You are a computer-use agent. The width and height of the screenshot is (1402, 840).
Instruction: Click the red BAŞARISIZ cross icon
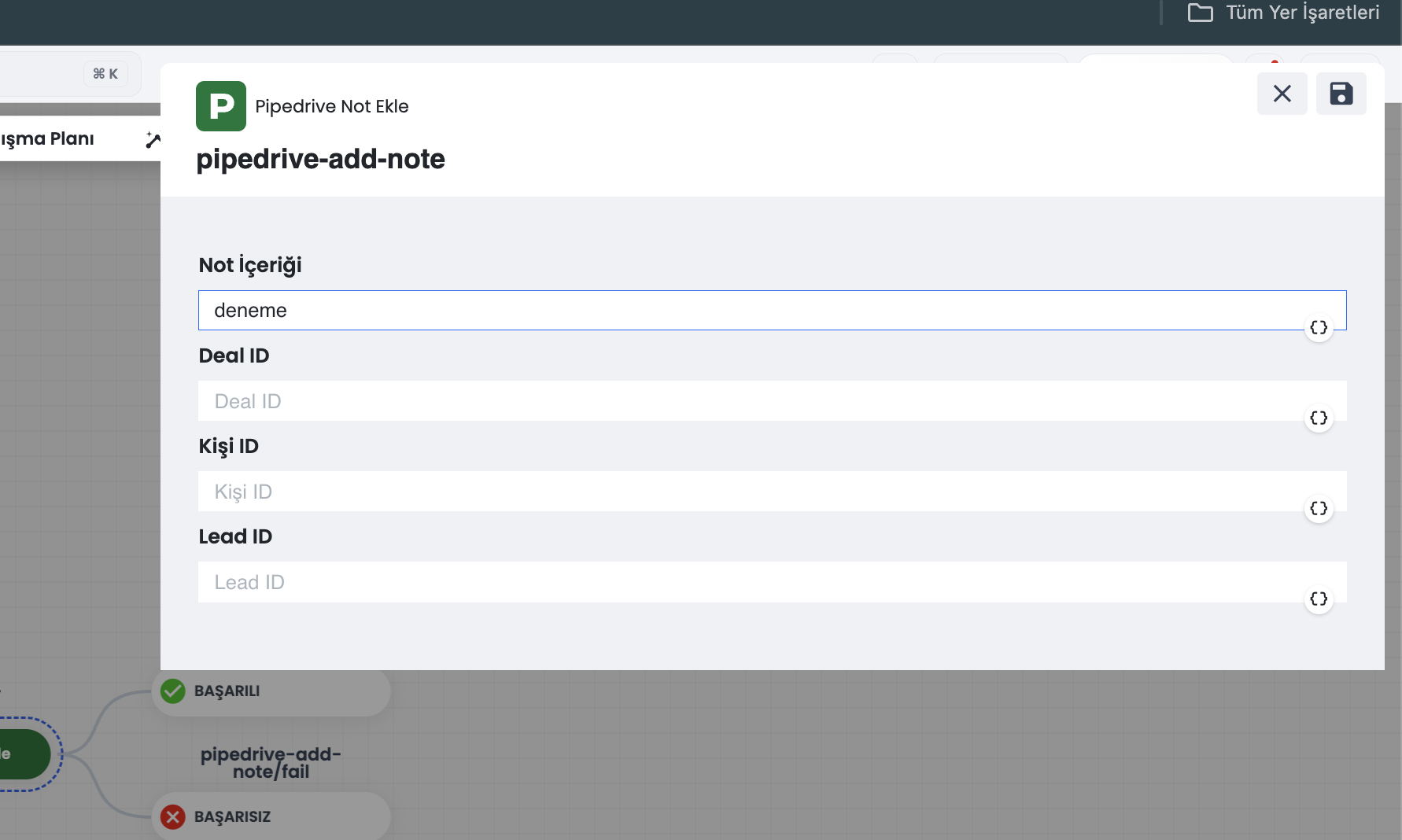point(173,816)
